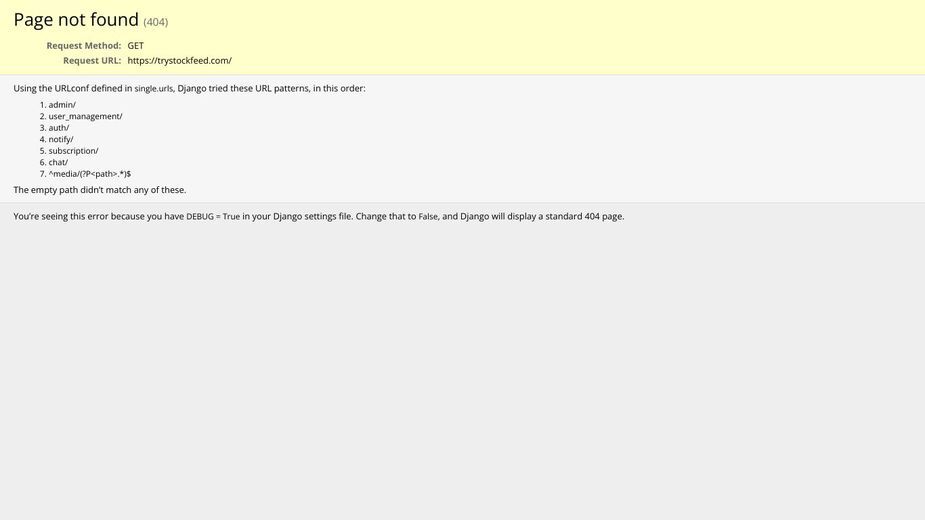Click the 'False' code word
925x520 pixels.
click(428, 217)
